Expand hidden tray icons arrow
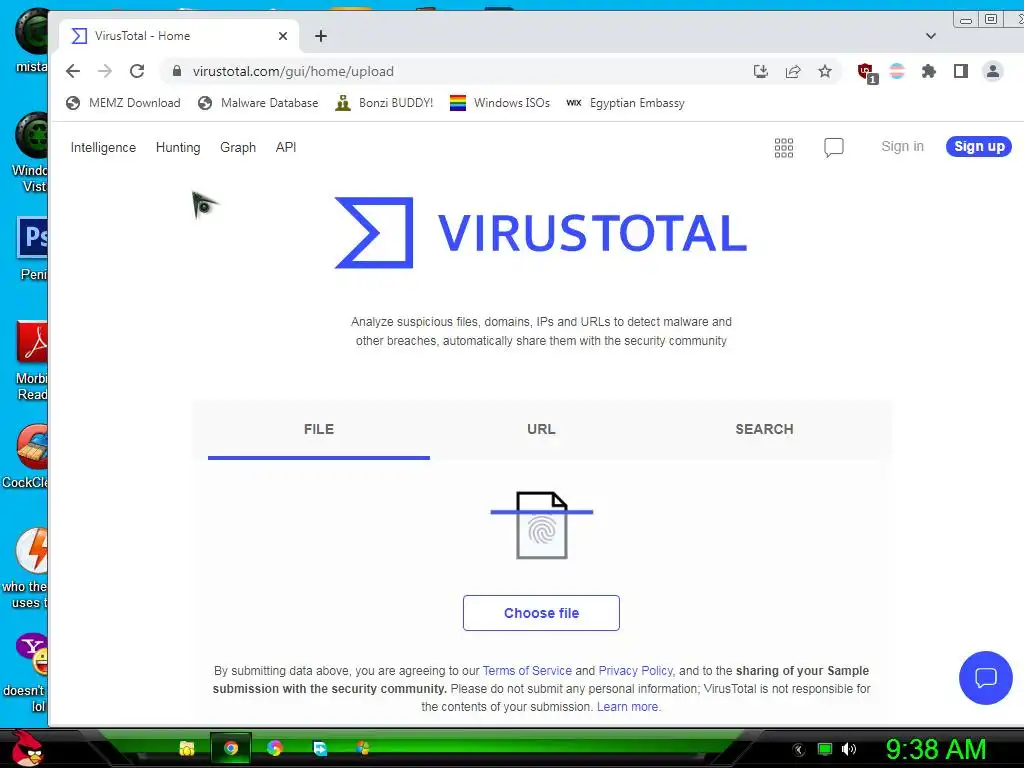Screen dimensions: 1024x768 pyautogui.click(x=798, y=750)
